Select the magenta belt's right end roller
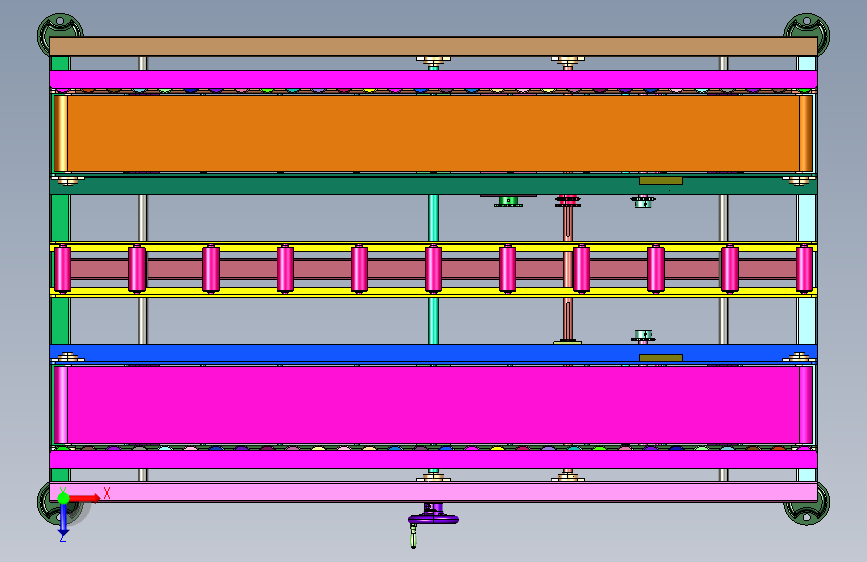Screen dimensions: 867x562 coord(806,404)
